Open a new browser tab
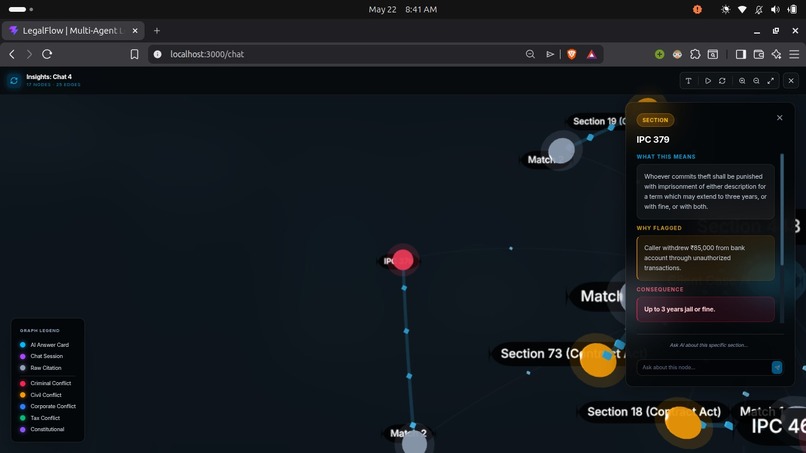 (x=157, y=31)
